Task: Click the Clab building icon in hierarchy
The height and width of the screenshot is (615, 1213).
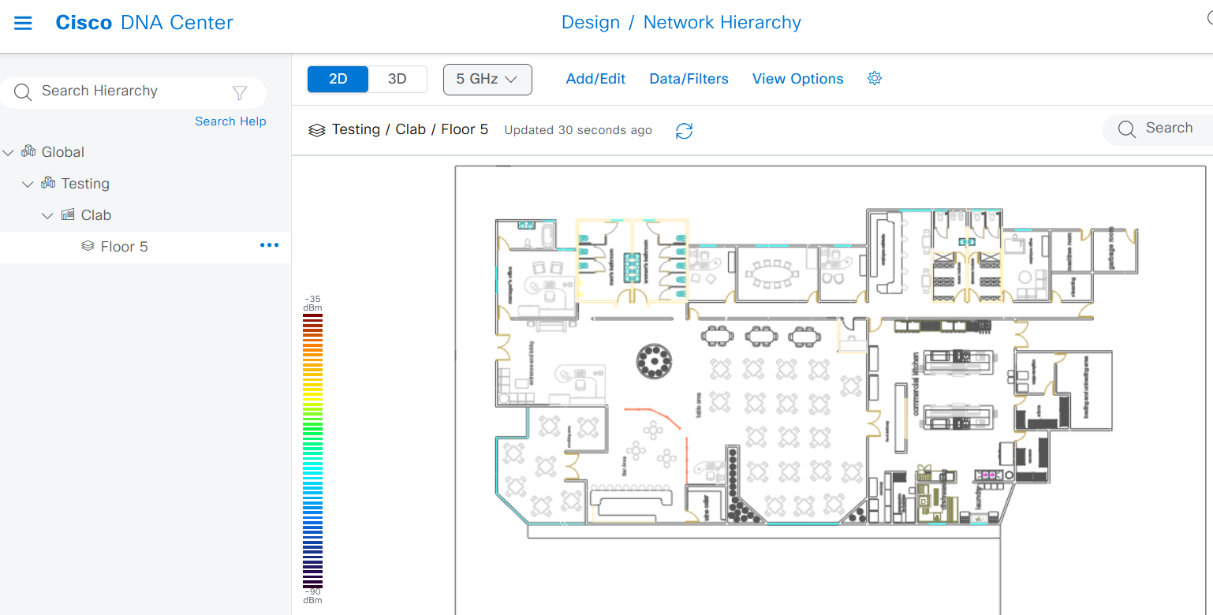Action: (68, 214)
